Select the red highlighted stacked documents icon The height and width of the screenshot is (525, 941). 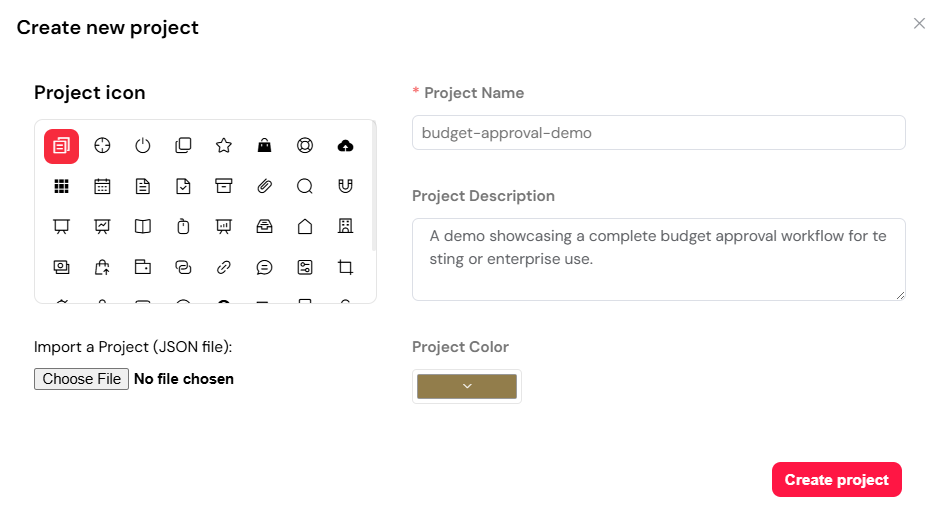point(61,146)
